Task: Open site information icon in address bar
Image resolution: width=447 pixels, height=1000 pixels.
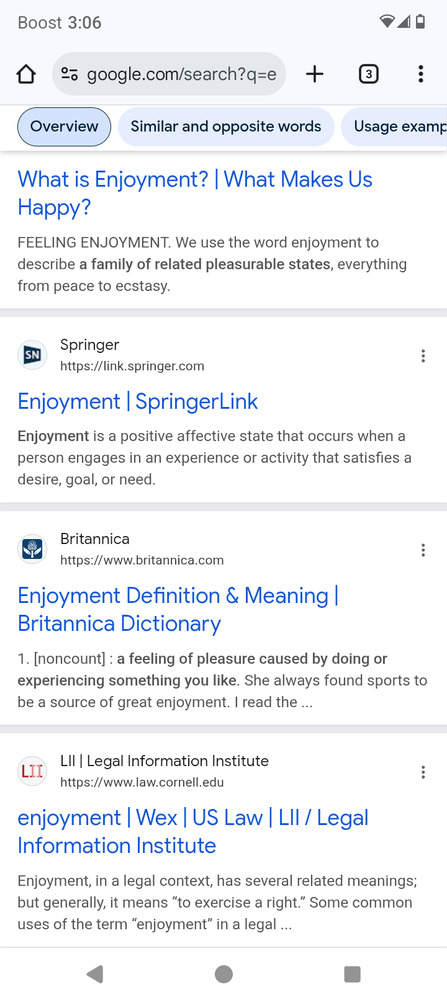Action: pos(69,75)
